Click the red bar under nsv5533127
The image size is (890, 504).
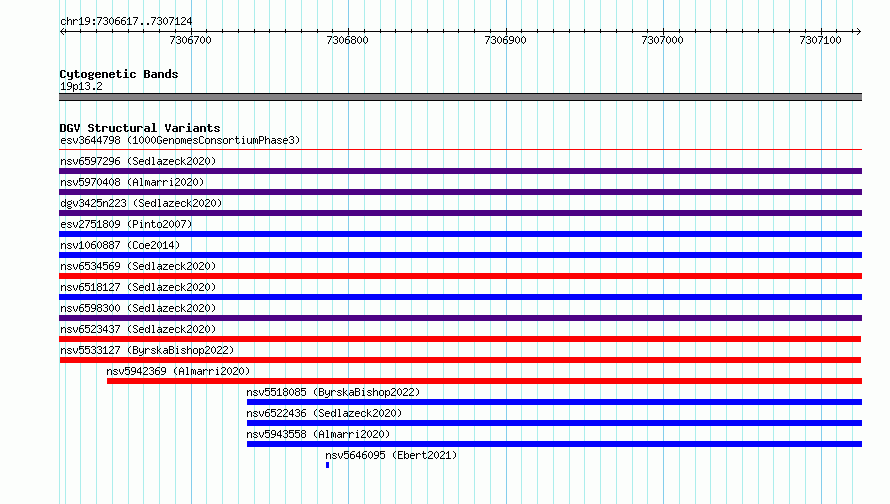[x=460, y=360]
